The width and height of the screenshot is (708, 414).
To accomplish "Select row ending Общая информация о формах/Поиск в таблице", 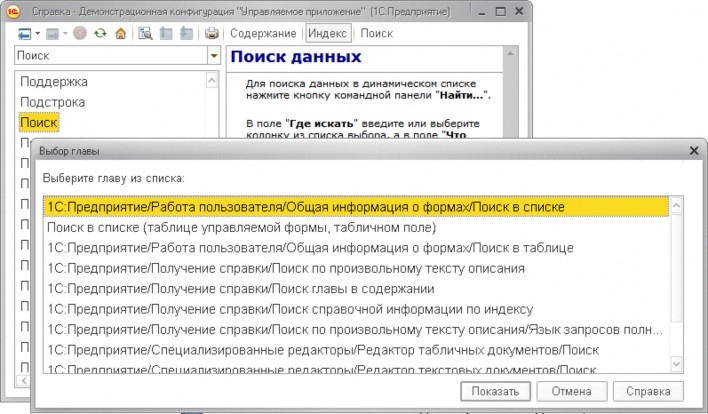I will (x=356, y=248).
